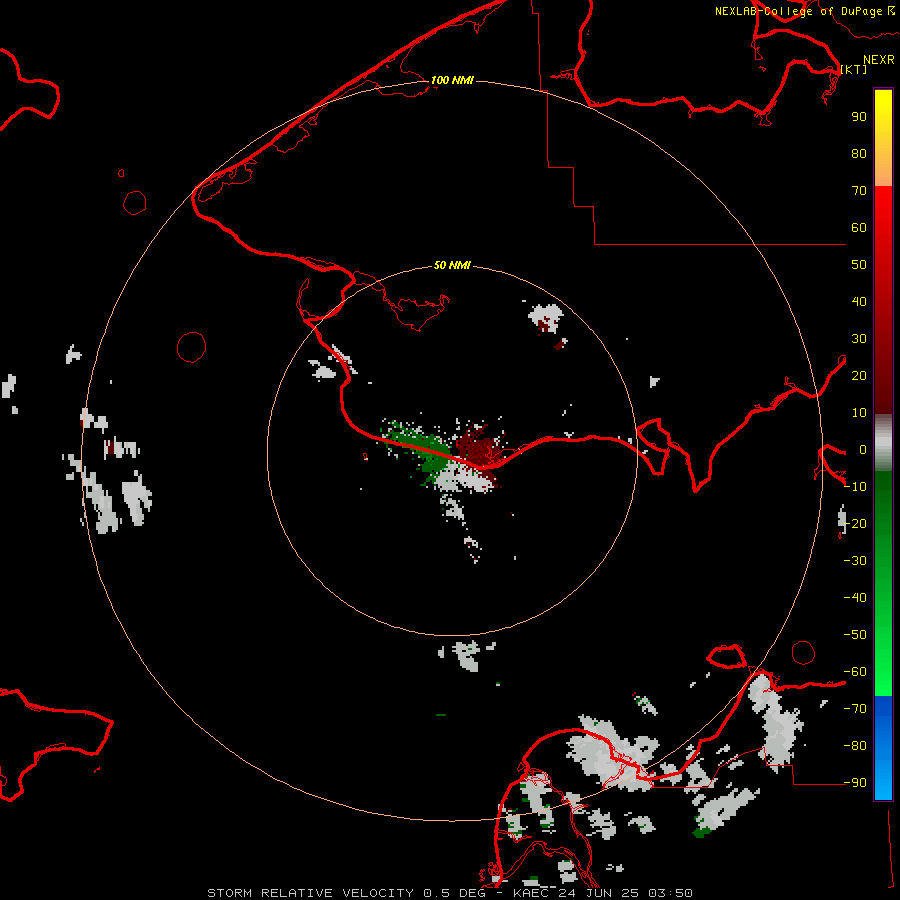The height and width of the screenshot is (900, 900).
Task: Select the -10 value on the velocity scale
Action: (855, 487)
